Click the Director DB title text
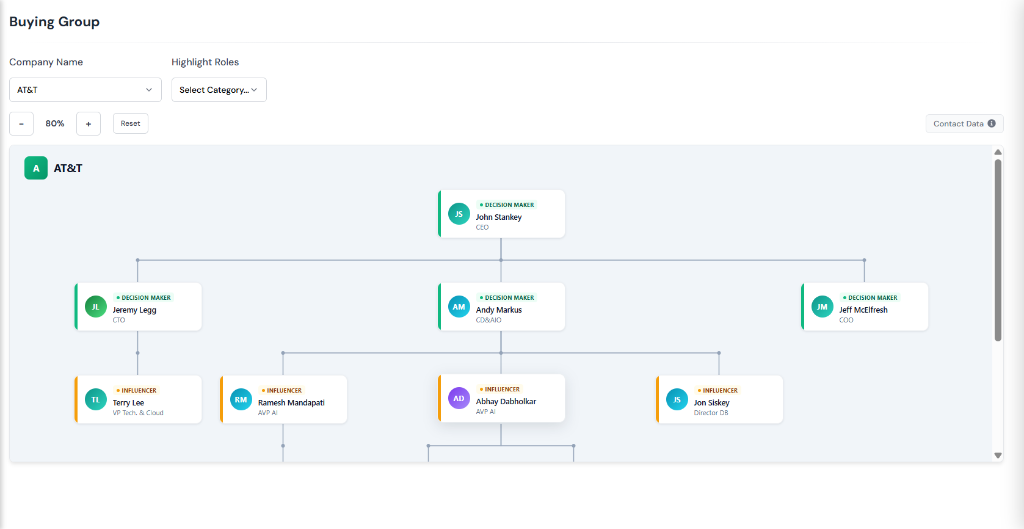Screen dimensions: 1024x529 tap(711, 413)
